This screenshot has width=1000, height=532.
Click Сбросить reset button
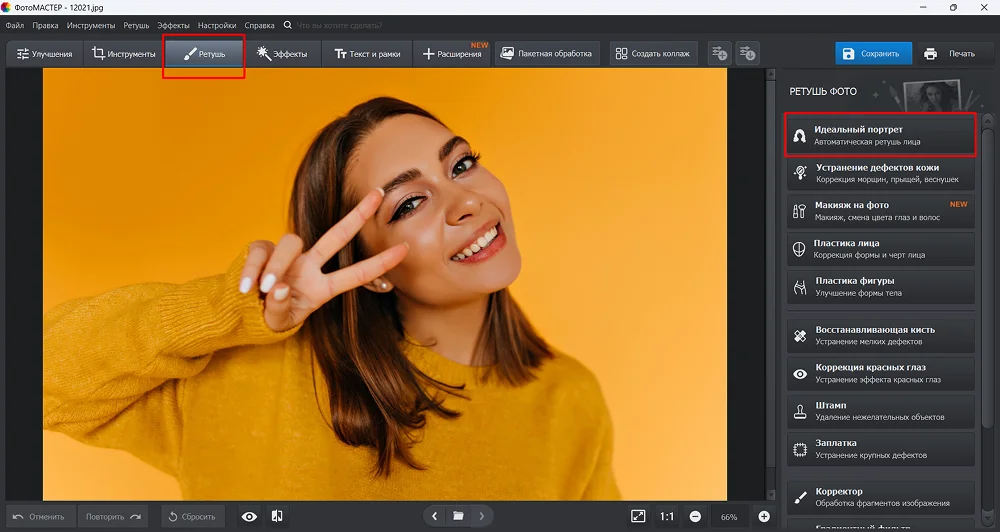193,517
